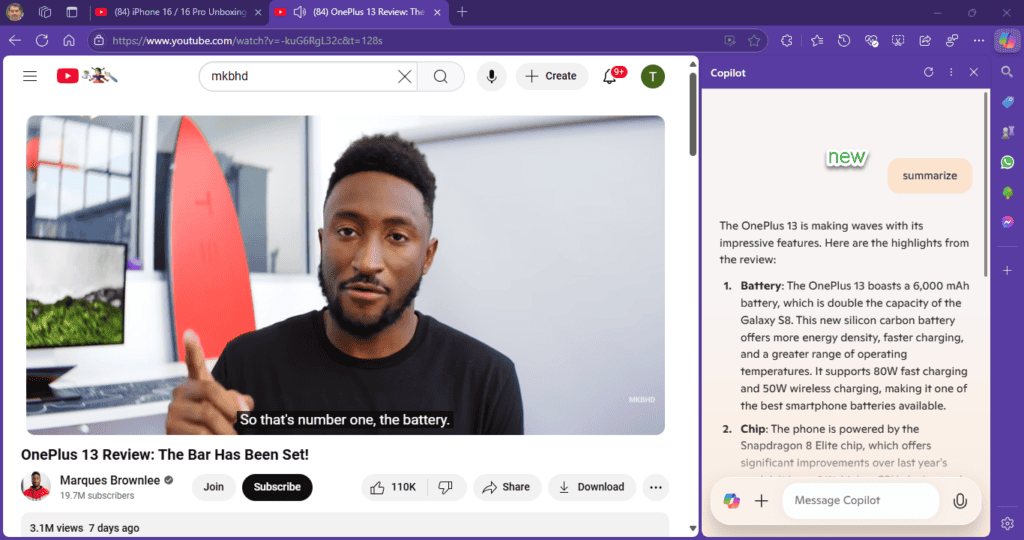
Task: Click the video player to pause
Action: click(345, 275)
